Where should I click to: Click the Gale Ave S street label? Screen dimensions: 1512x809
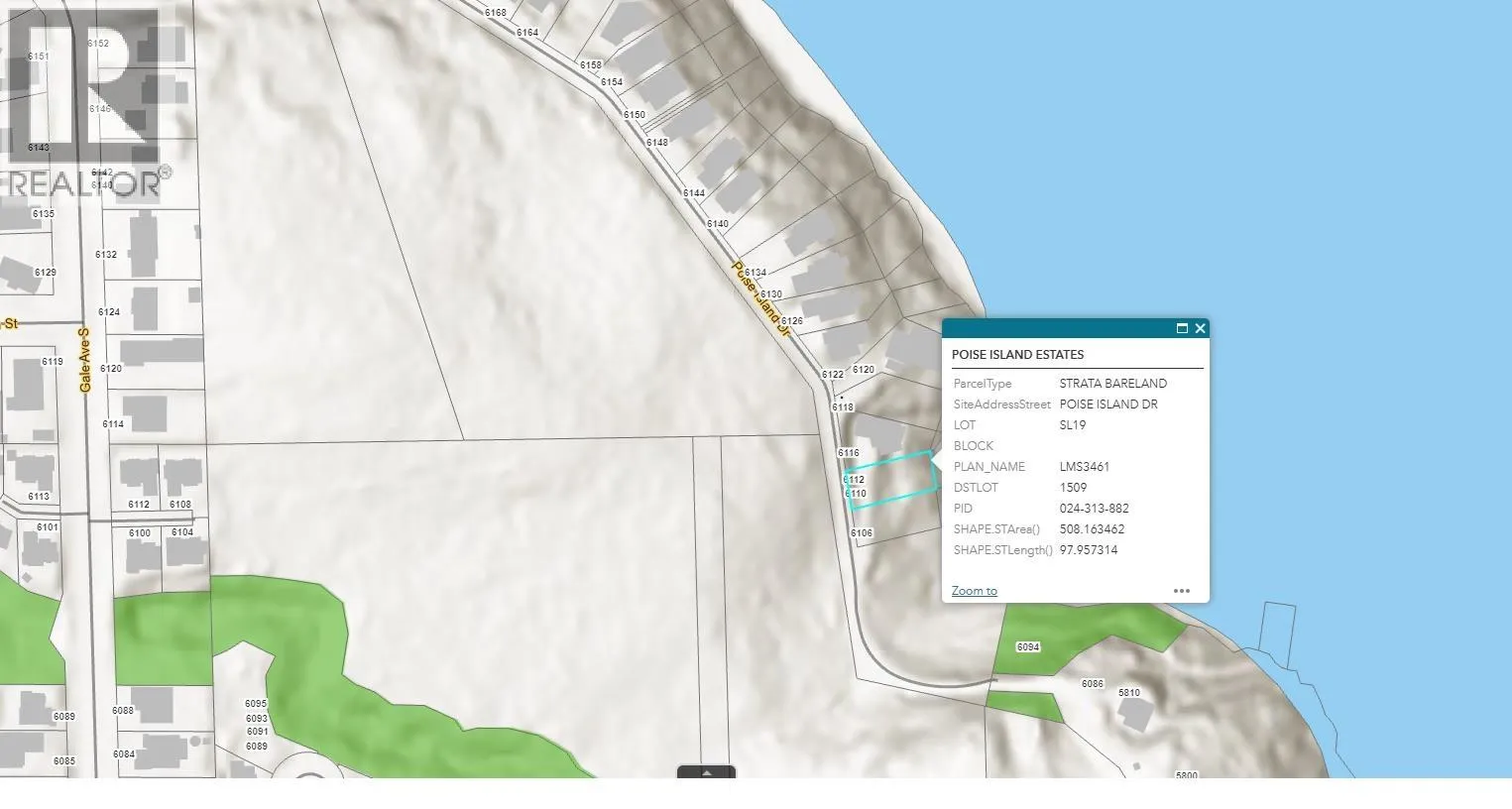click(84, 359)
